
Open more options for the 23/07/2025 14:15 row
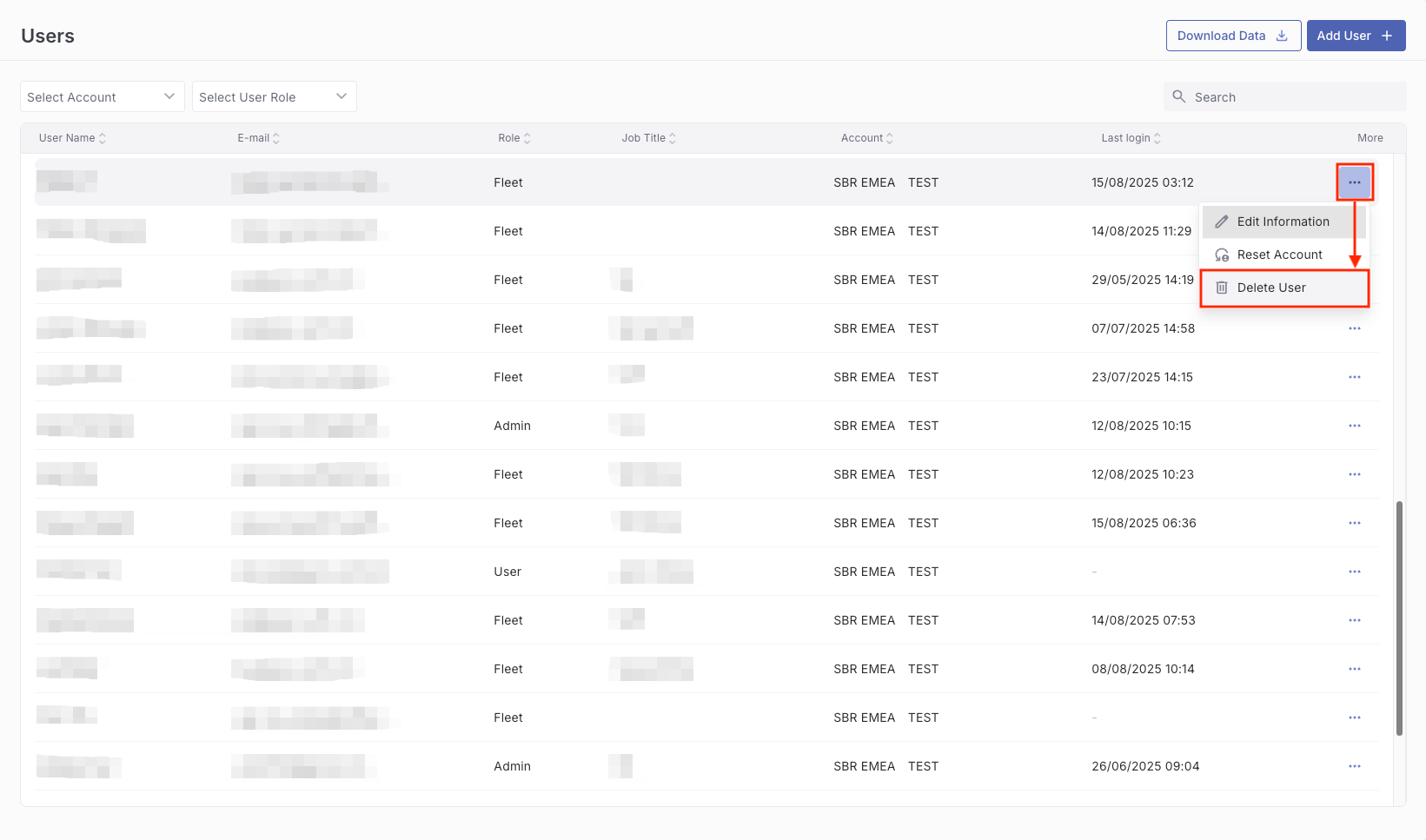(x=1355, y=377)
